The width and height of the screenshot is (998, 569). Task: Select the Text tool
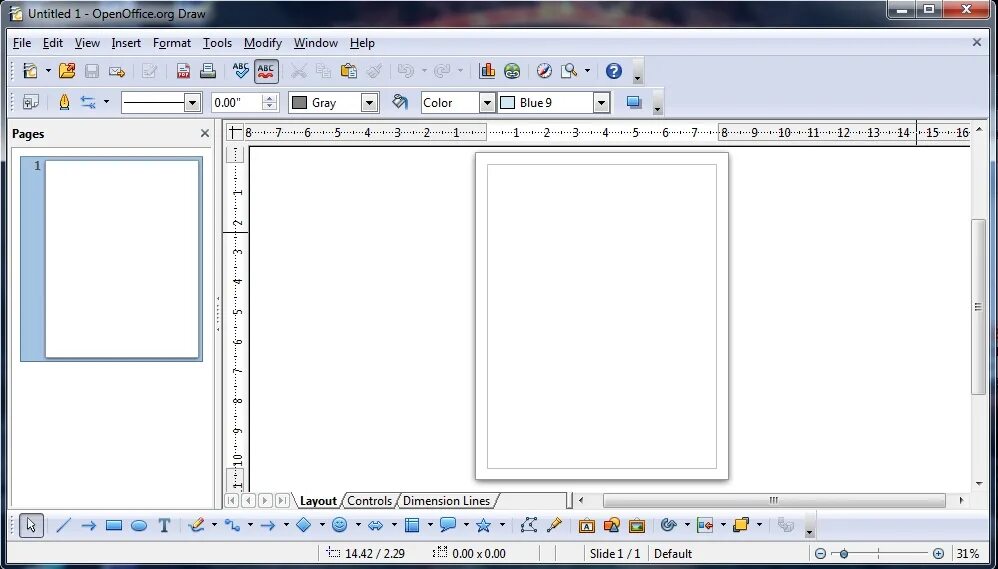164,525
